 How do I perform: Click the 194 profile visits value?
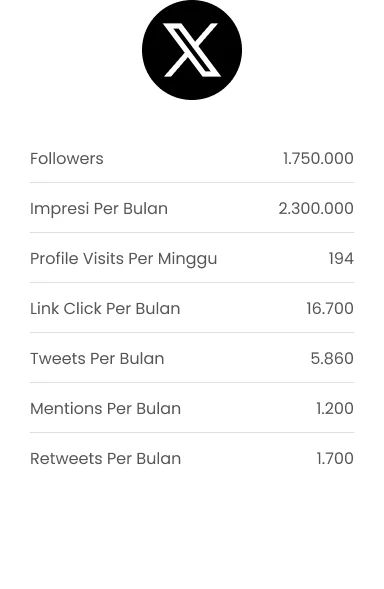point(341,258)
